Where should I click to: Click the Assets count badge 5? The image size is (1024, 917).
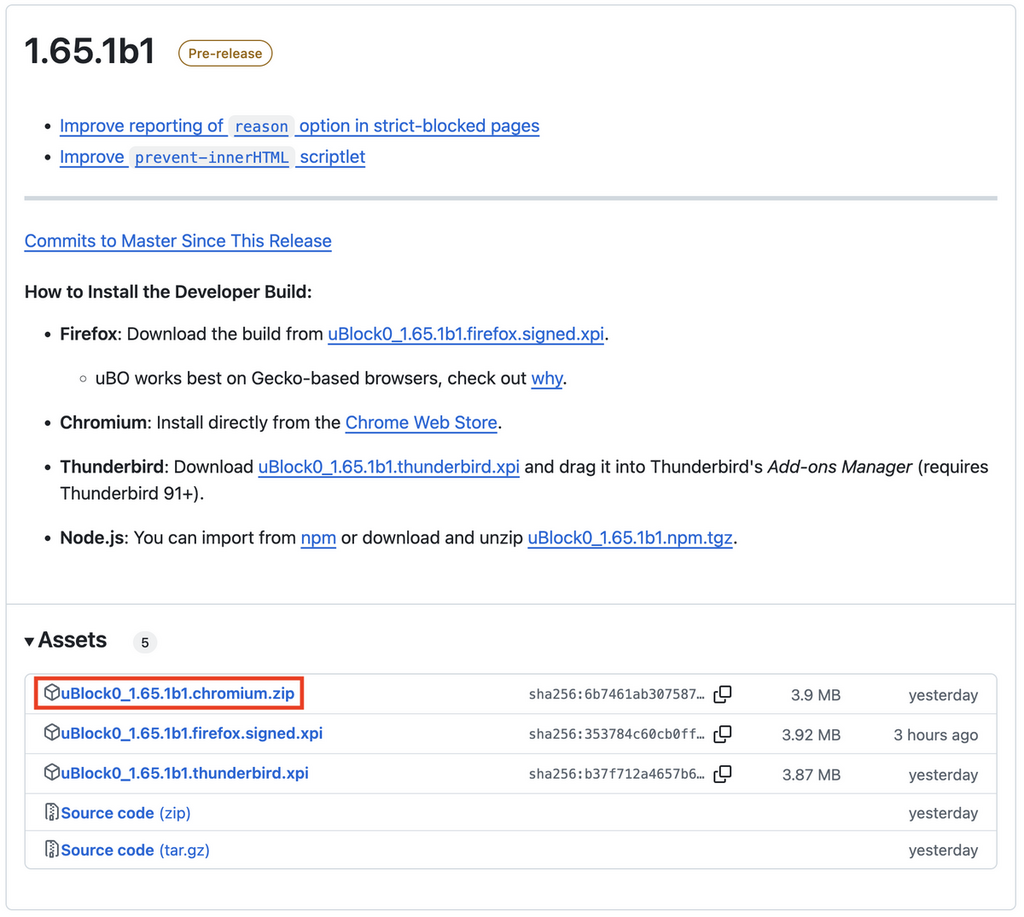(x=145, y=642)
